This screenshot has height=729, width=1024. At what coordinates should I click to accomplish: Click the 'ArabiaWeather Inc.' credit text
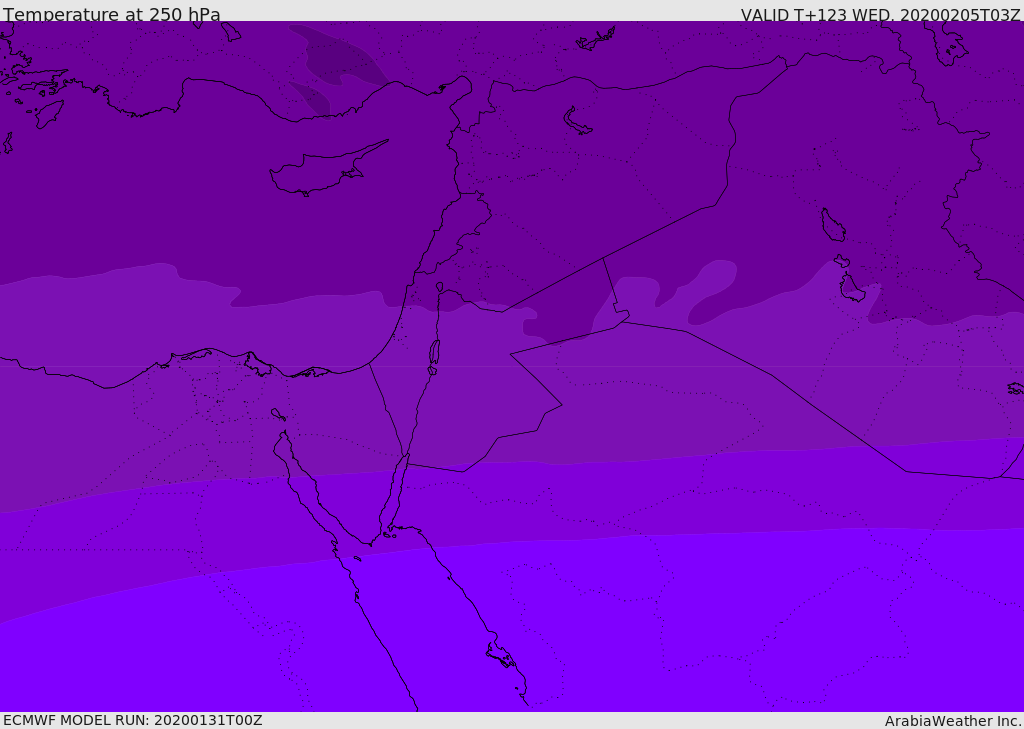coord(953,721)
